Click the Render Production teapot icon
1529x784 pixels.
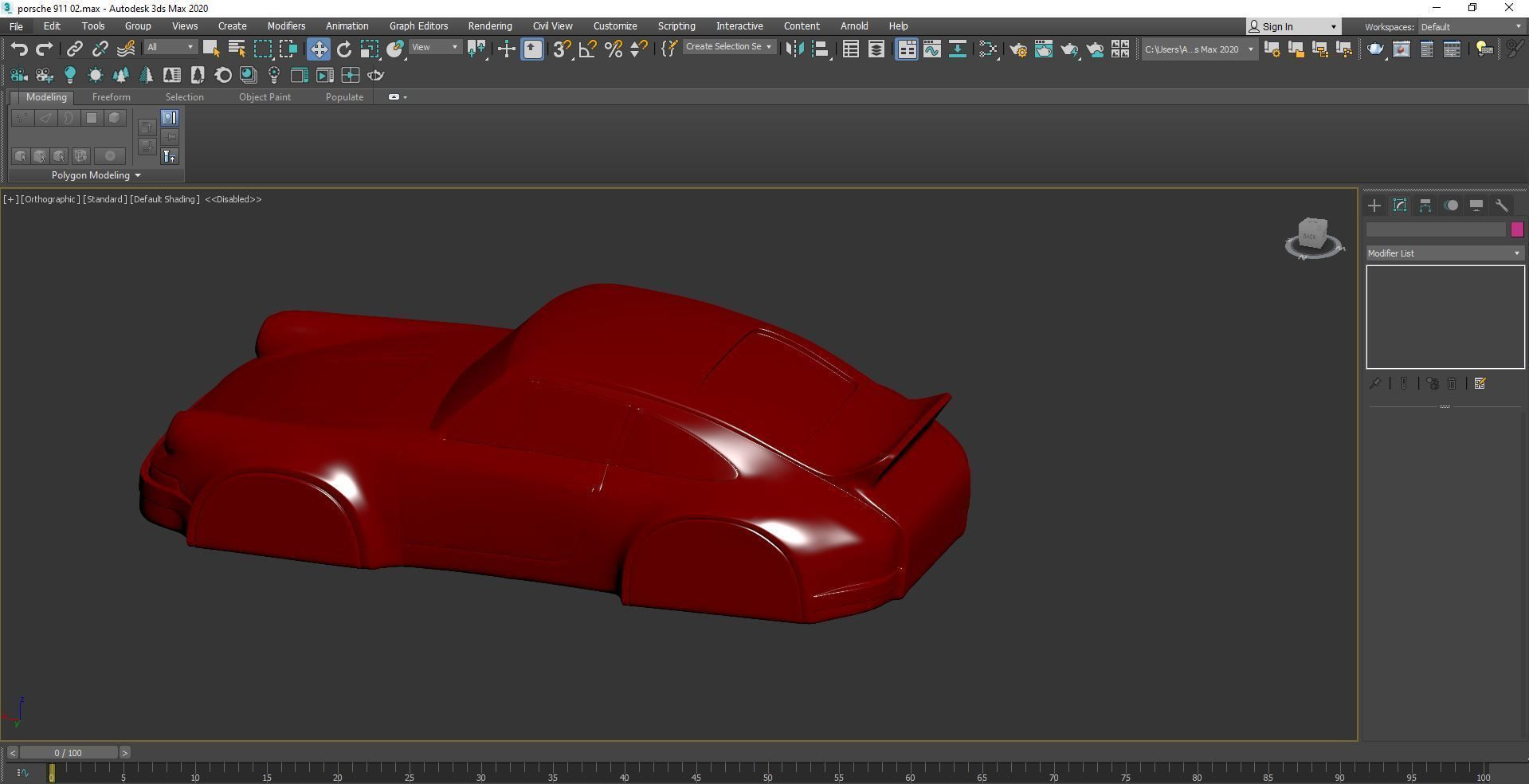(1069, 49)
